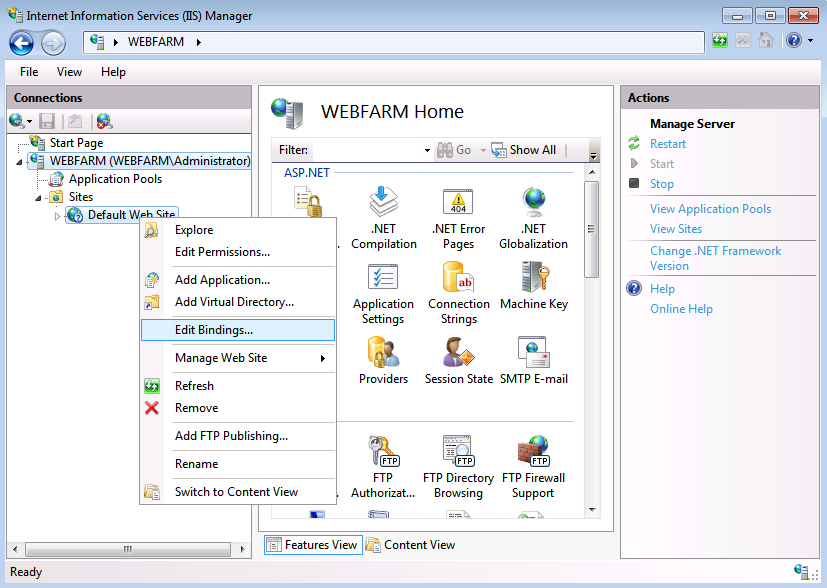This screenshot has width=827, height=588.
Task: Click the .NET Authorization lock icon
Action: [x=308, y=202]
